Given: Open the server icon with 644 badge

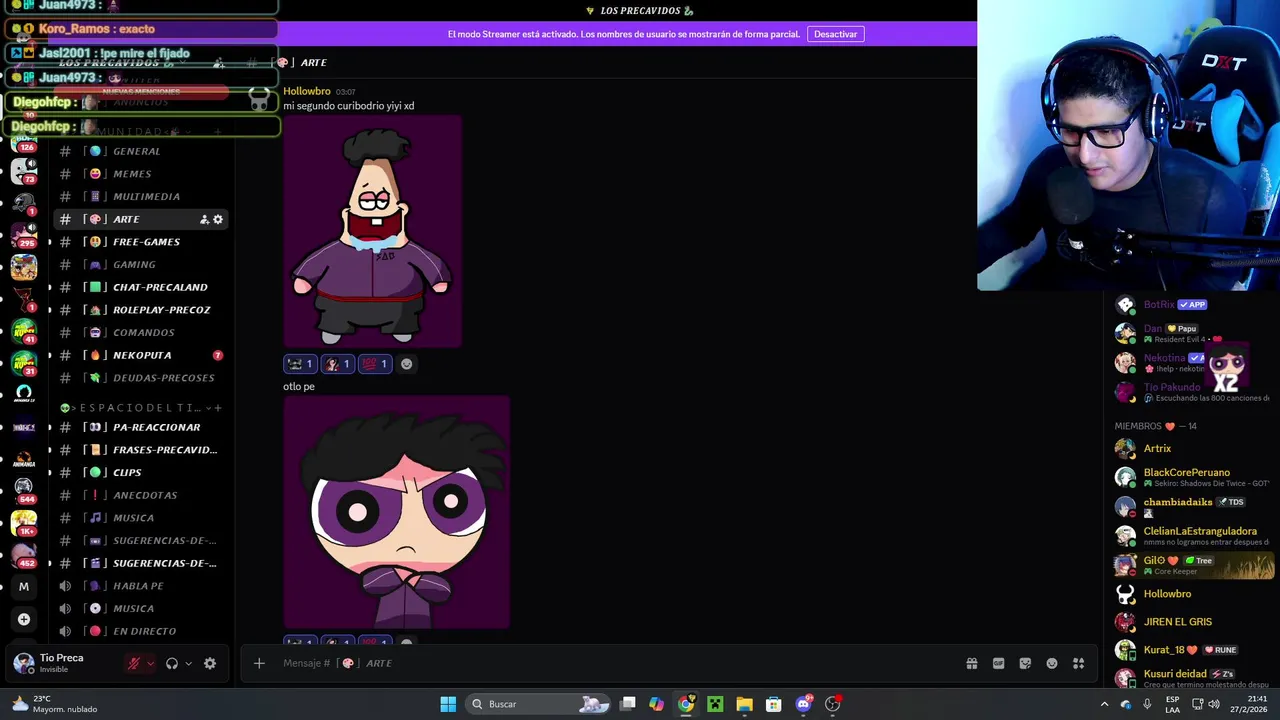Looking at the screenshot, I should click(x=24, y=488).
